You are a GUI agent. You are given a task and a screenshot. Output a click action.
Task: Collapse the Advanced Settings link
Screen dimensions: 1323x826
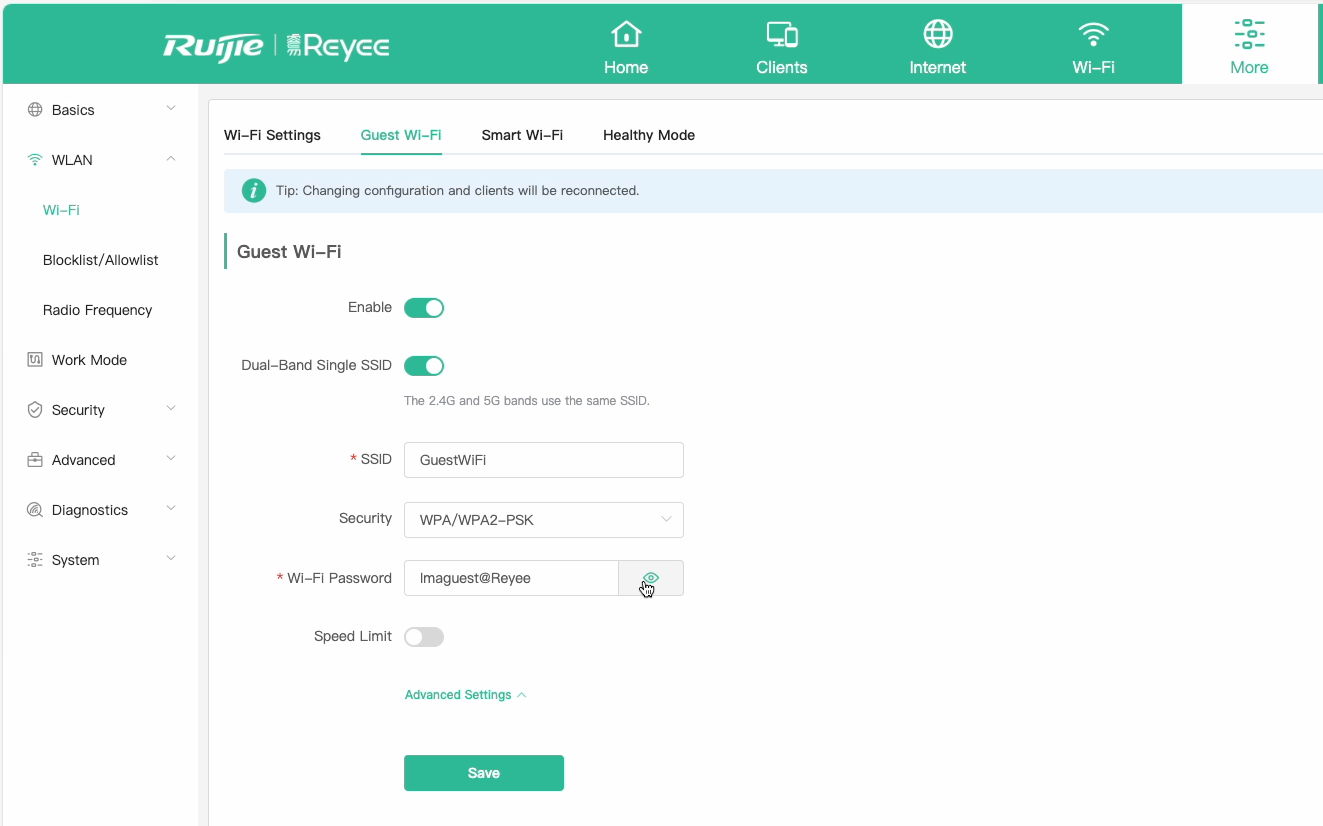[x=465, y=695]
